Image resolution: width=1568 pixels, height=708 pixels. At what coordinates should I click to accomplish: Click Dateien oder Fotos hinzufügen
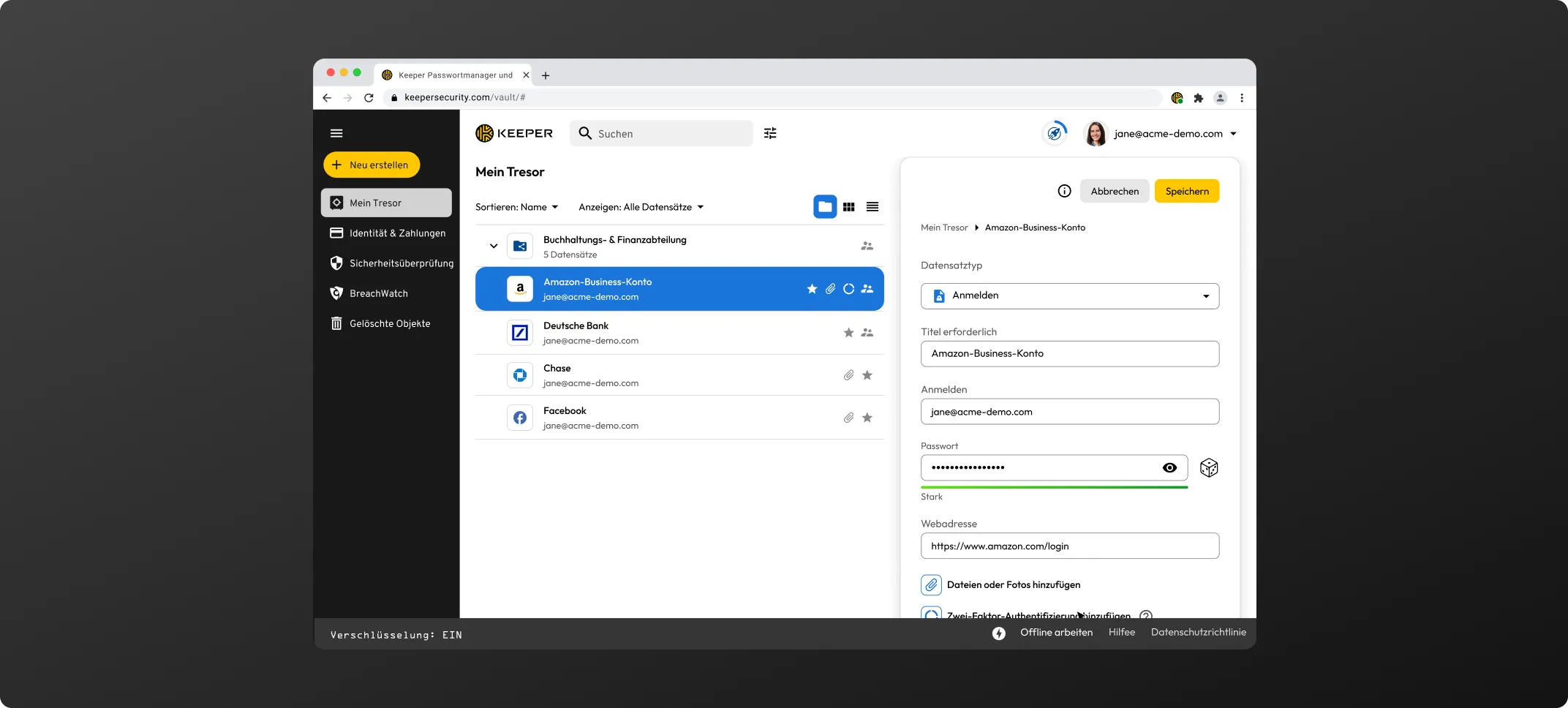pos(1013,585)
